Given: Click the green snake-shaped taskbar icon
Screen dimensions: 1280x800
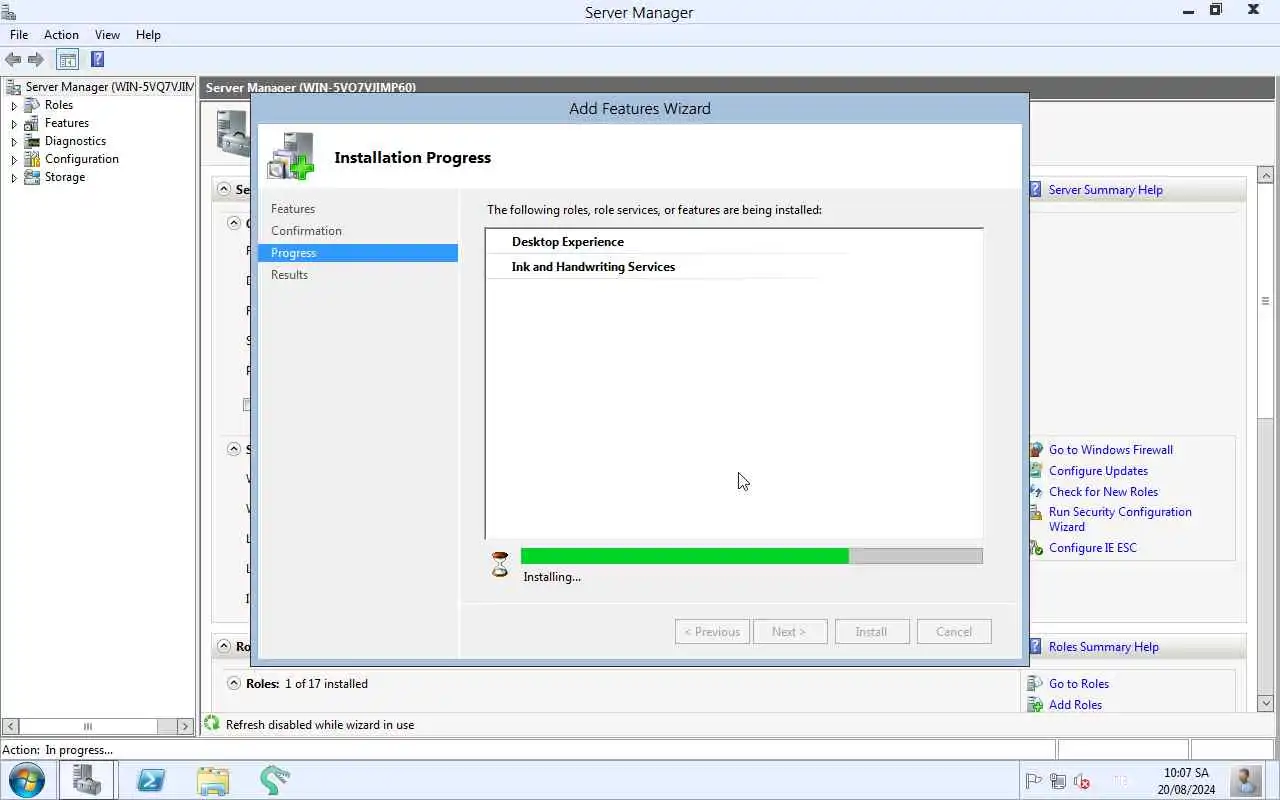Looking at the screenshot, I should coord(274,780).
